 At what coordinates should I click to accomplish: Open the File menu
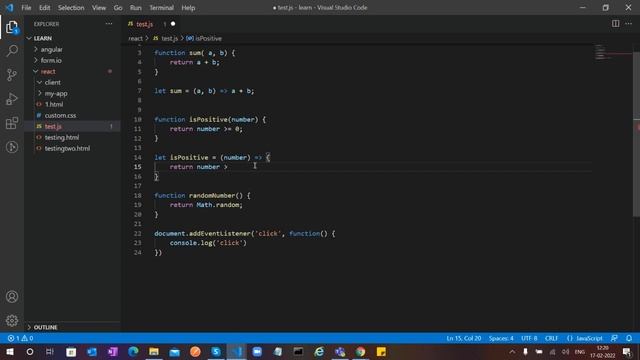click(x=26, y=8)
